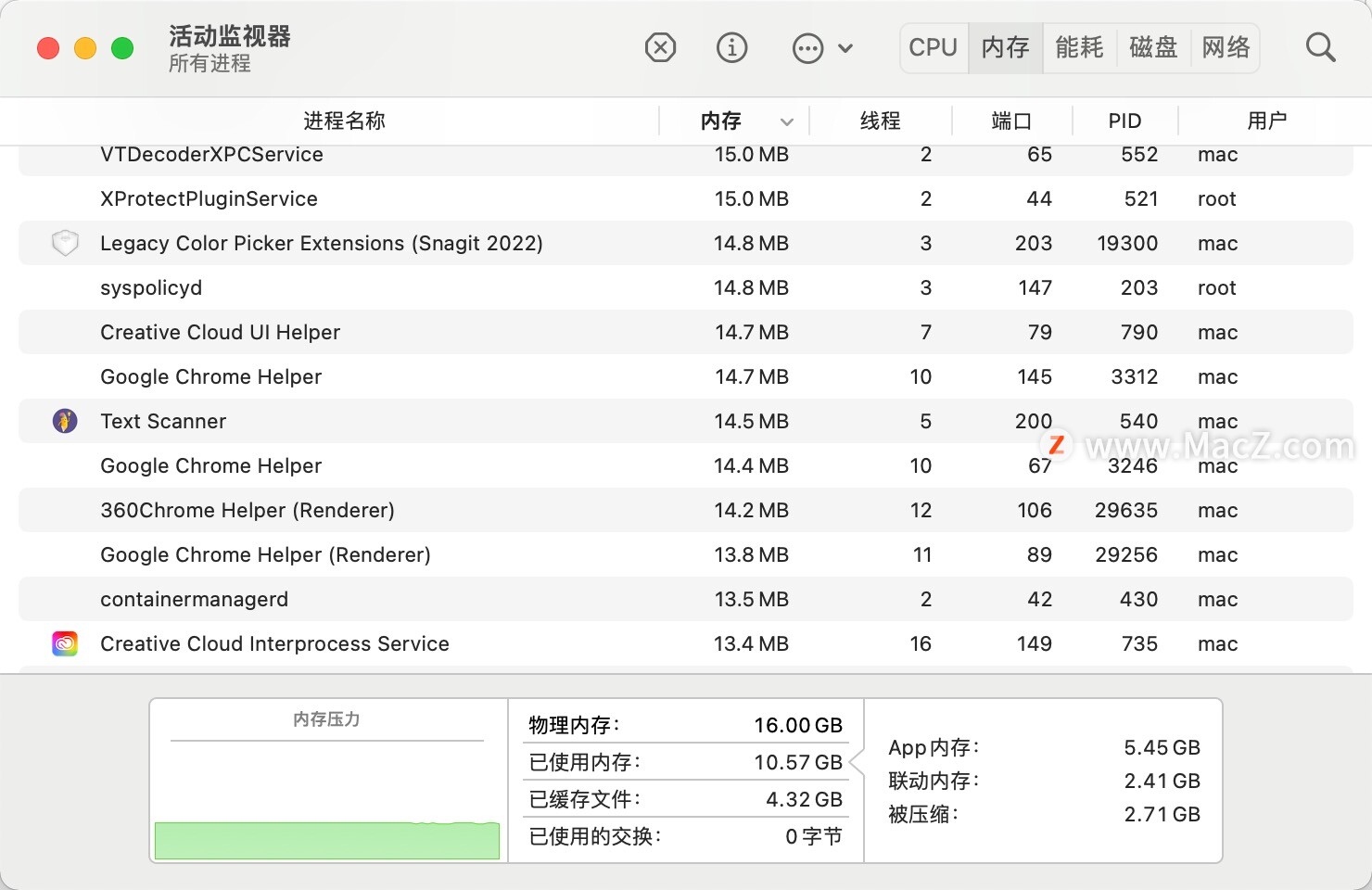The width and height of the screenshot is (1372, 890).
Task: Sort by 线程 column header
Action: 881,121
